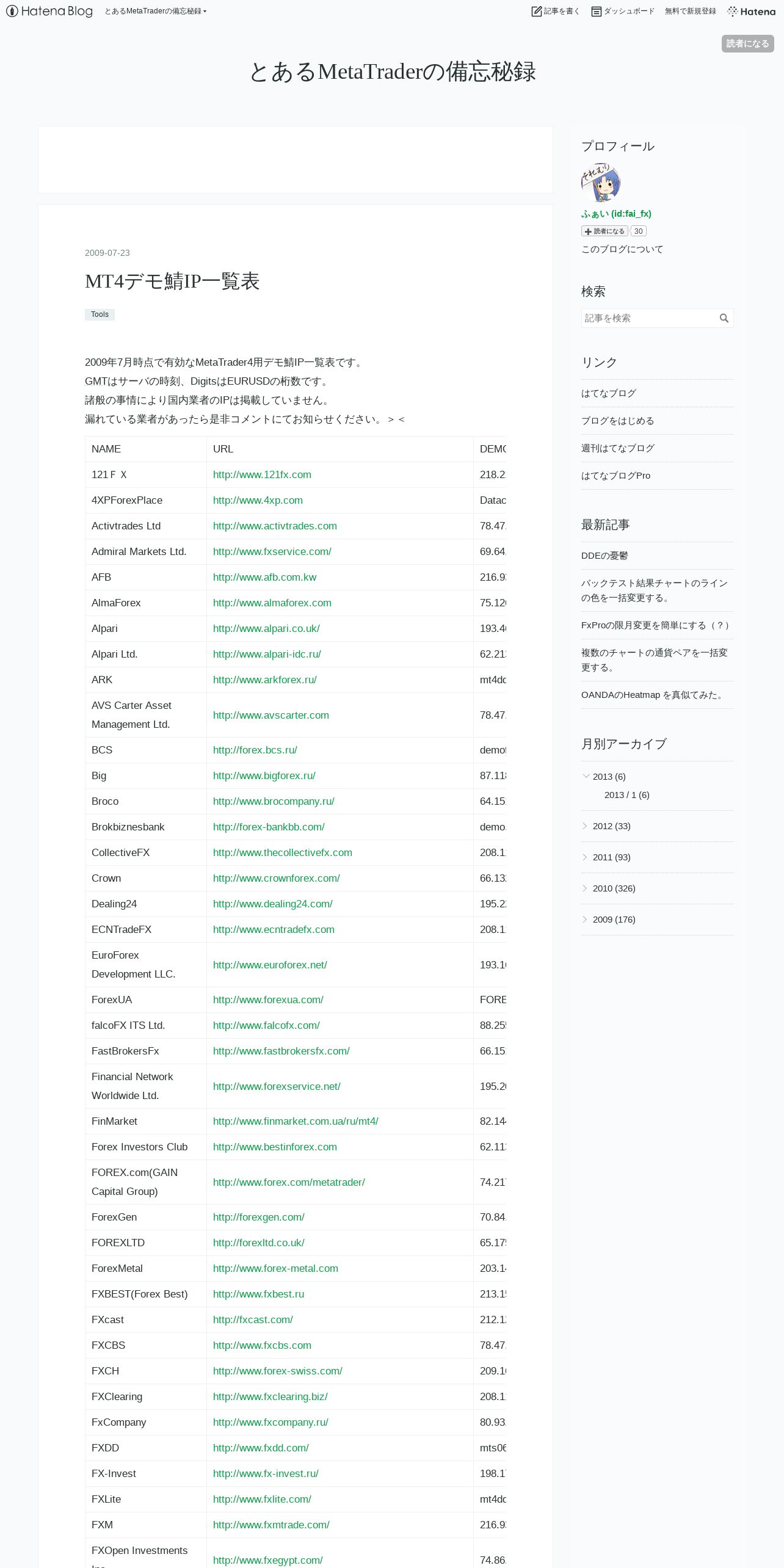Open the blog name dropdown in header
The height and width of the screenshot is (1568, 784).
pos(155,11)
